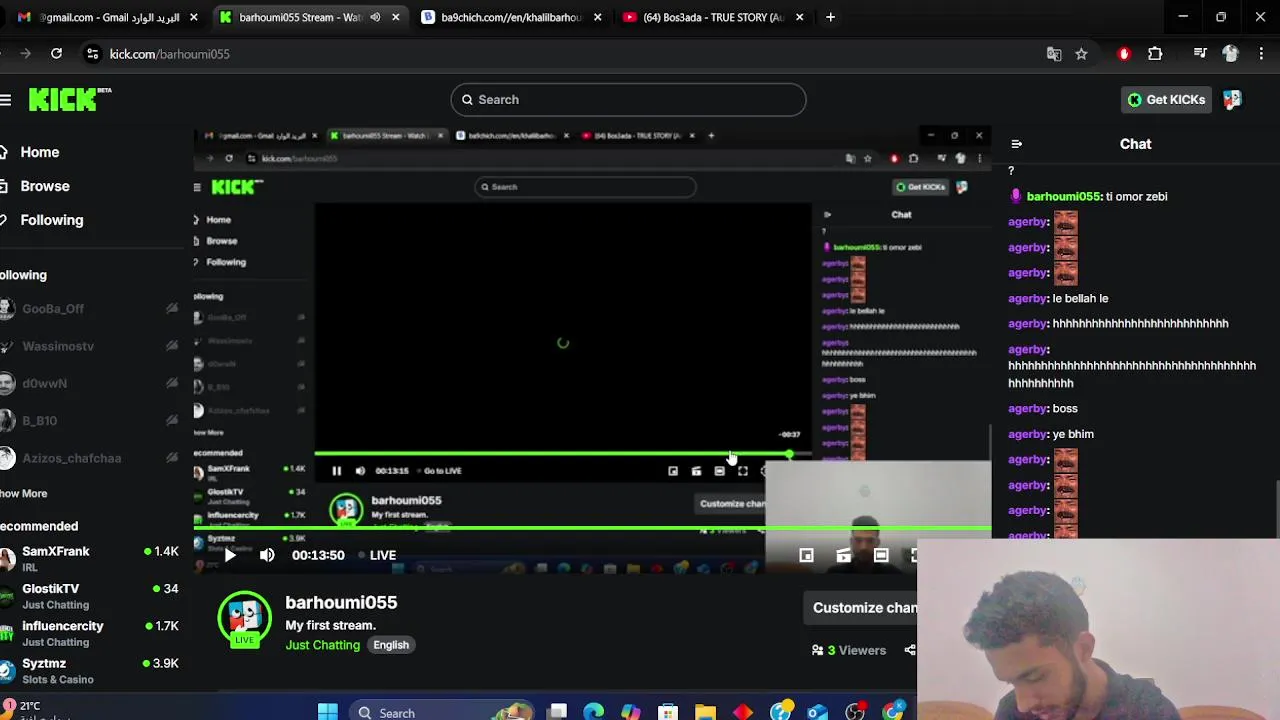
Task: Open Outlook from taskbar
Action: [818, 712]
